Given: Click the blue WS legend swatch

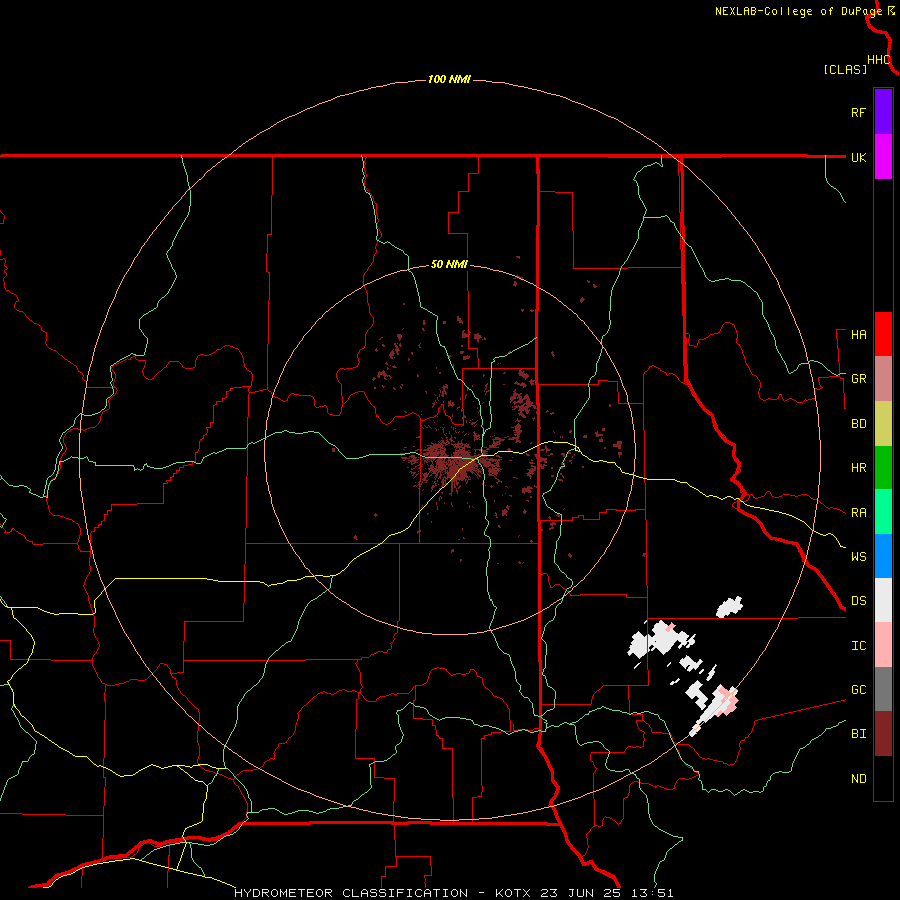Looking at the screenshot, I should (x=883, y=556).
